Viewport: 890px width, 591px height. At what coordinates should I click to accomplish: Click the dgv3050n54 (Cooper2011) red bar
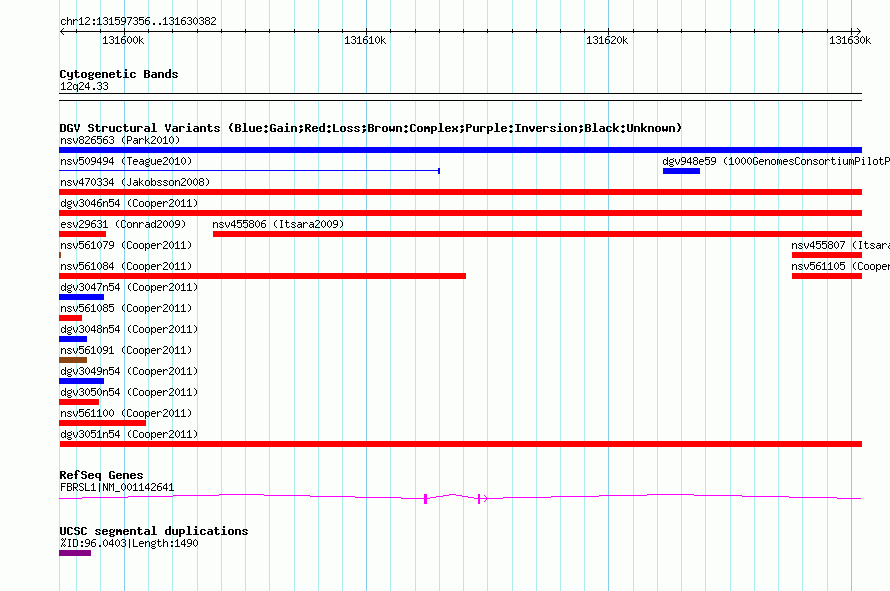(79, 402)
